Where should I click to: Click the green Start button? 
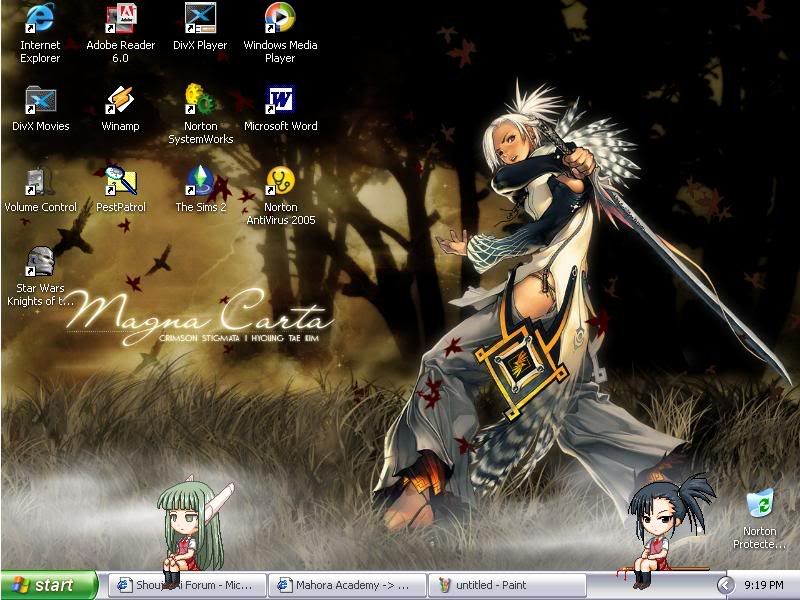point(48,585)
